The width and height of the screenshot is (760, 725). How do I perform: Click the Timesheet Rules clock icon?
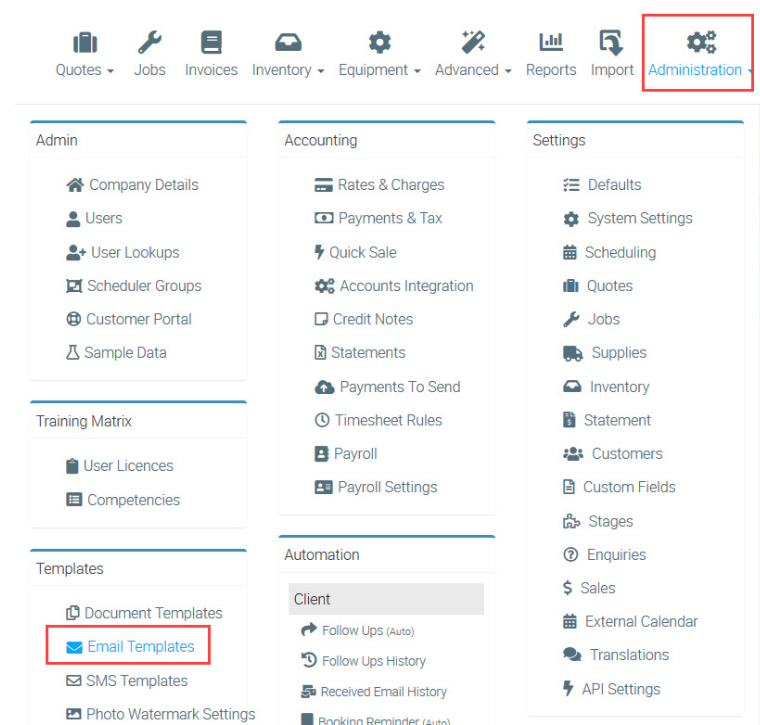(x=322, y=420)
